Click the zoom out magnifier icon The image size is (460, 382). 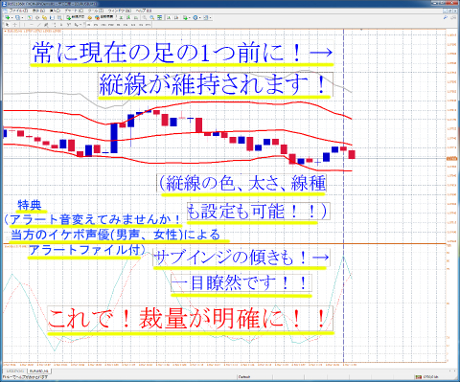click(x=152, y=17)
